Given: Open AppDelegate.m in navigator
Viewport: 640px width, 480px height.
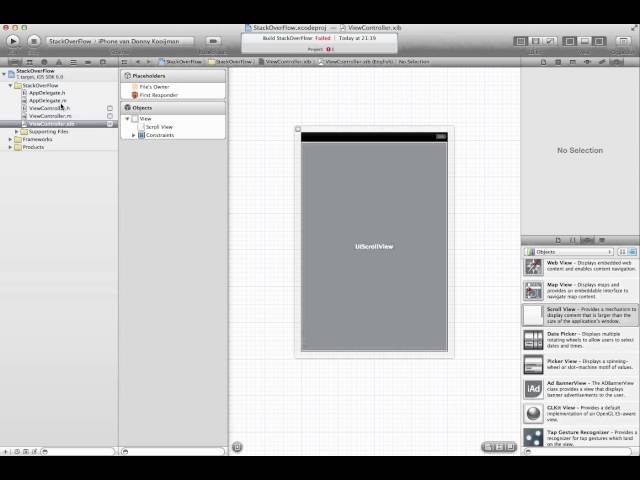Looking at the screenshot, I should [x=47, y=100].
